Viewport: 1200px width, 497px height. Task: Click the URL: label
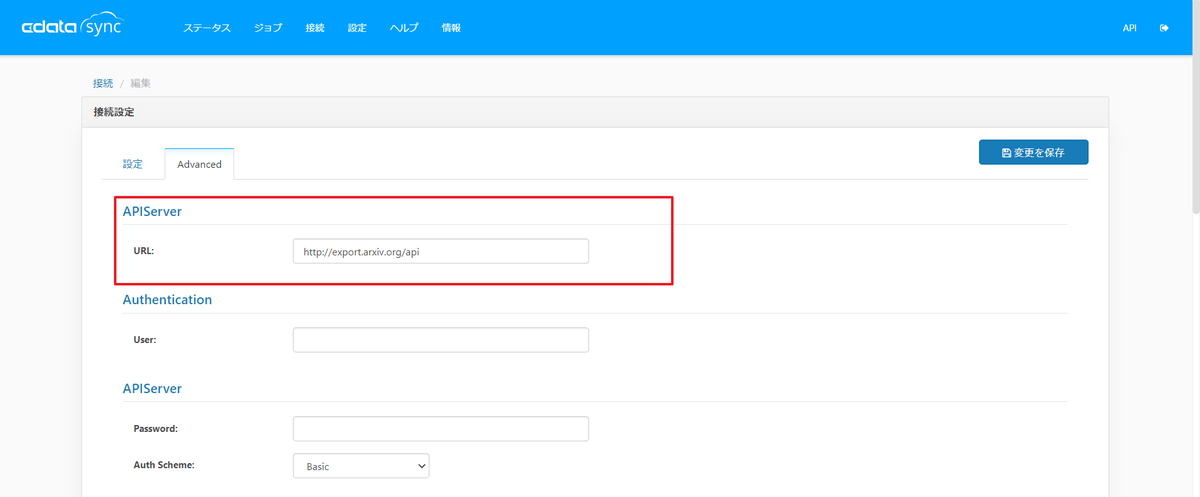(143, 250)
